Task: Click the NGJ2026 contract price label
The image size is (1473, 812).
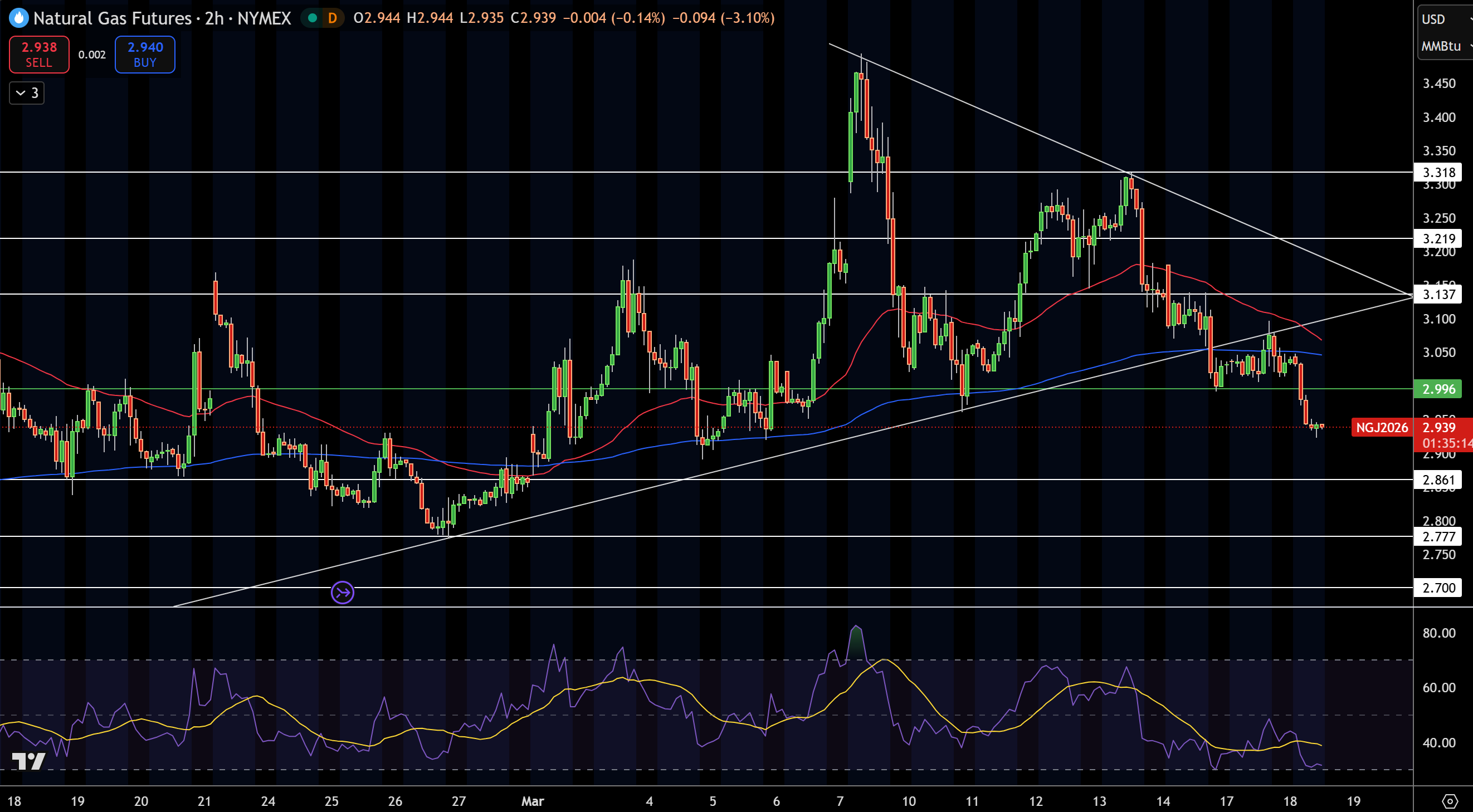Action: pyautogui.click(x=1382, y=427)
